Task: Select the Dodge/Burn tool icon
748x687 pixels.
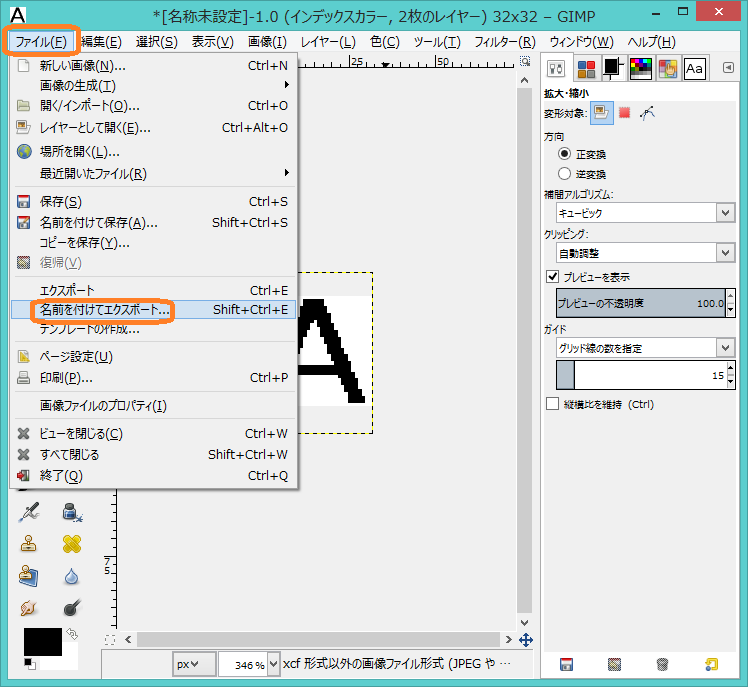Action: click(x=72, y=608)
